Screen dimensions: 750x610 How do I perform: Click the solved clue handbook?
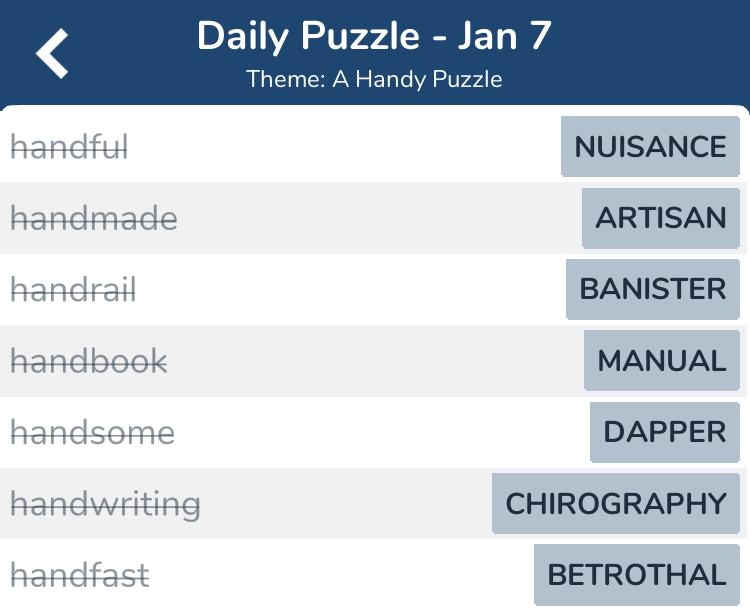click(x=89, y=360)
